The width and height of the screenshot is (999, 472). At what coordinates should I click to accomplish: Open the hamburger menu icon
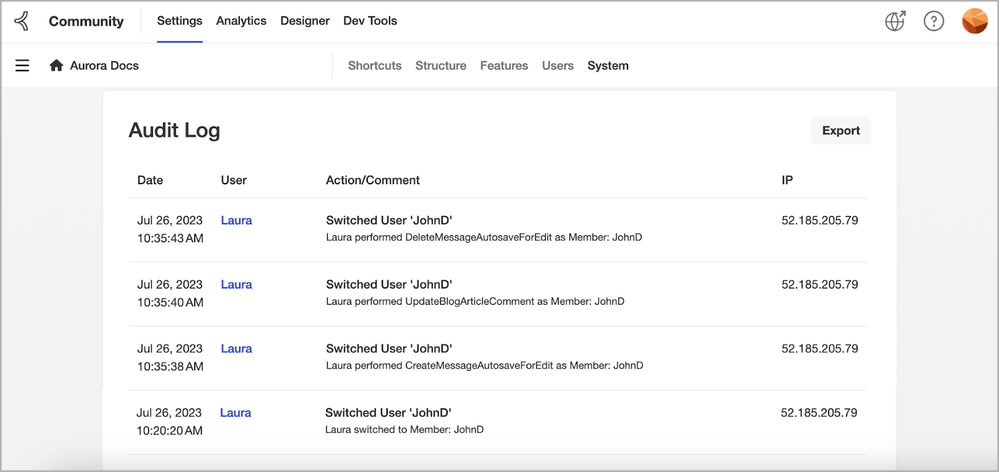point(22,66)
